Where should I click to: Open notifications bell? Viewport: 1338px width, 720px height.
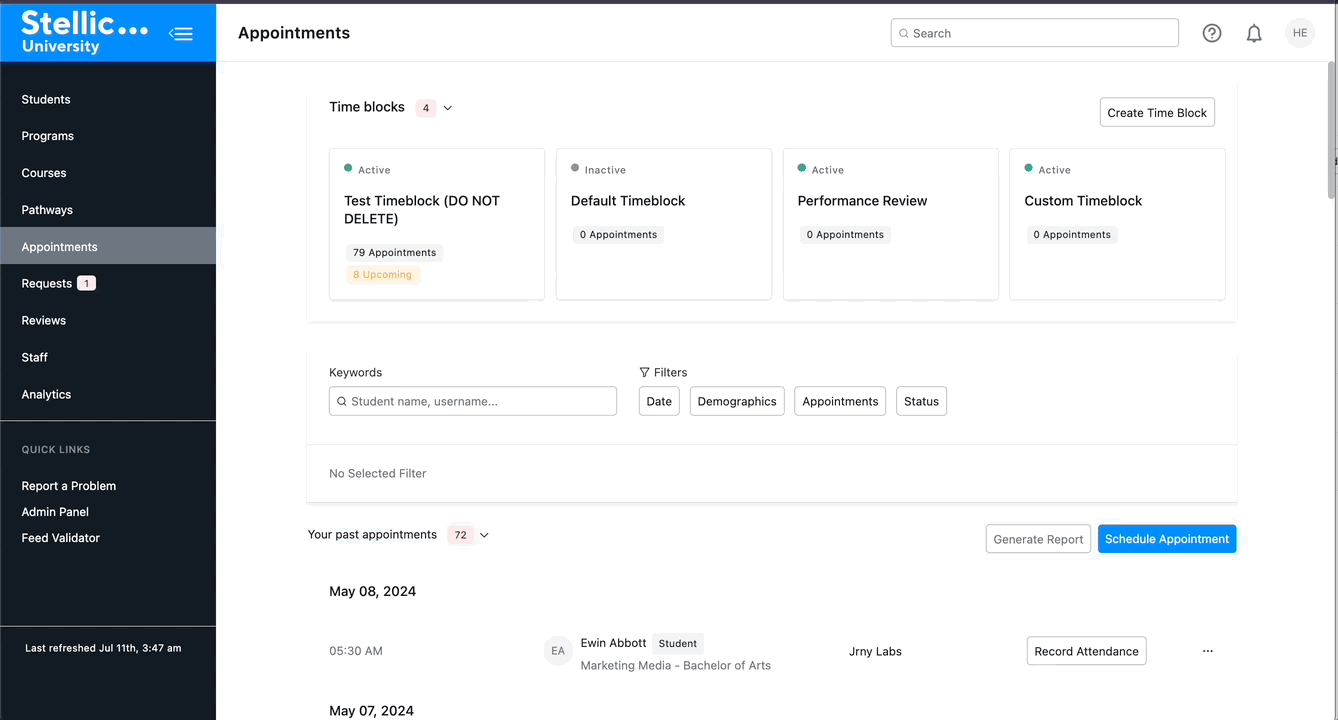click(x=1254, y=33)
